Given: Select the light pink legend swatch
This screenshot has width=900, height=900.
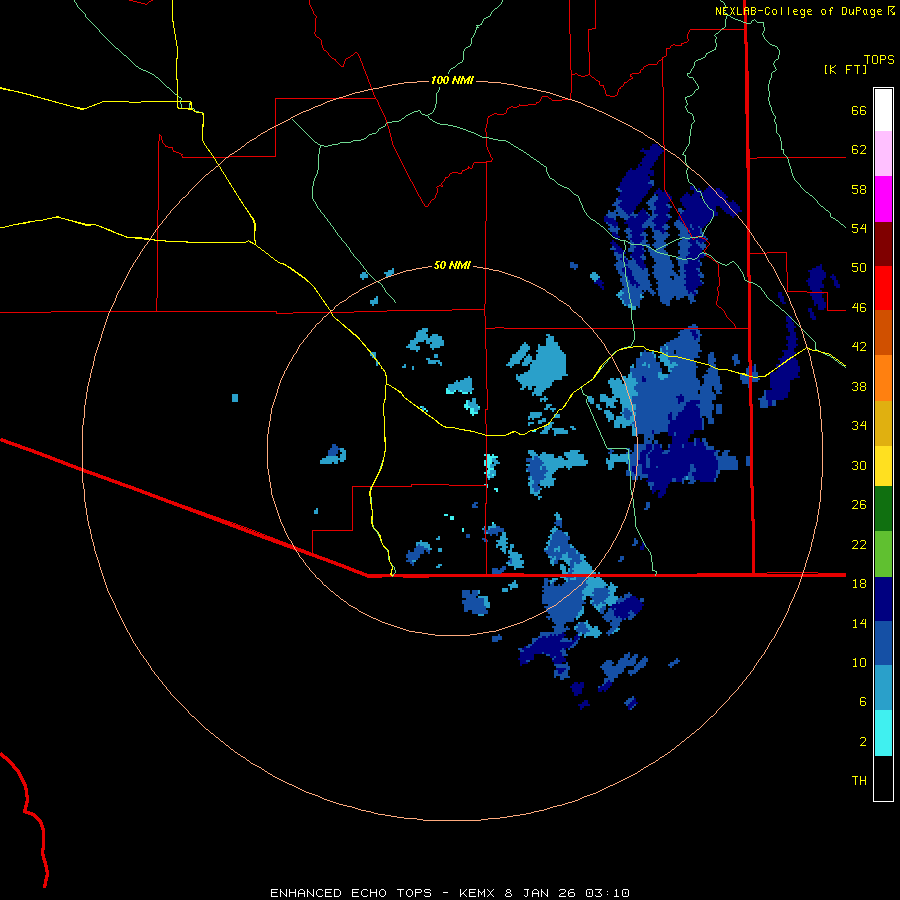Looking at the screenshot, I should pos(883,154).
